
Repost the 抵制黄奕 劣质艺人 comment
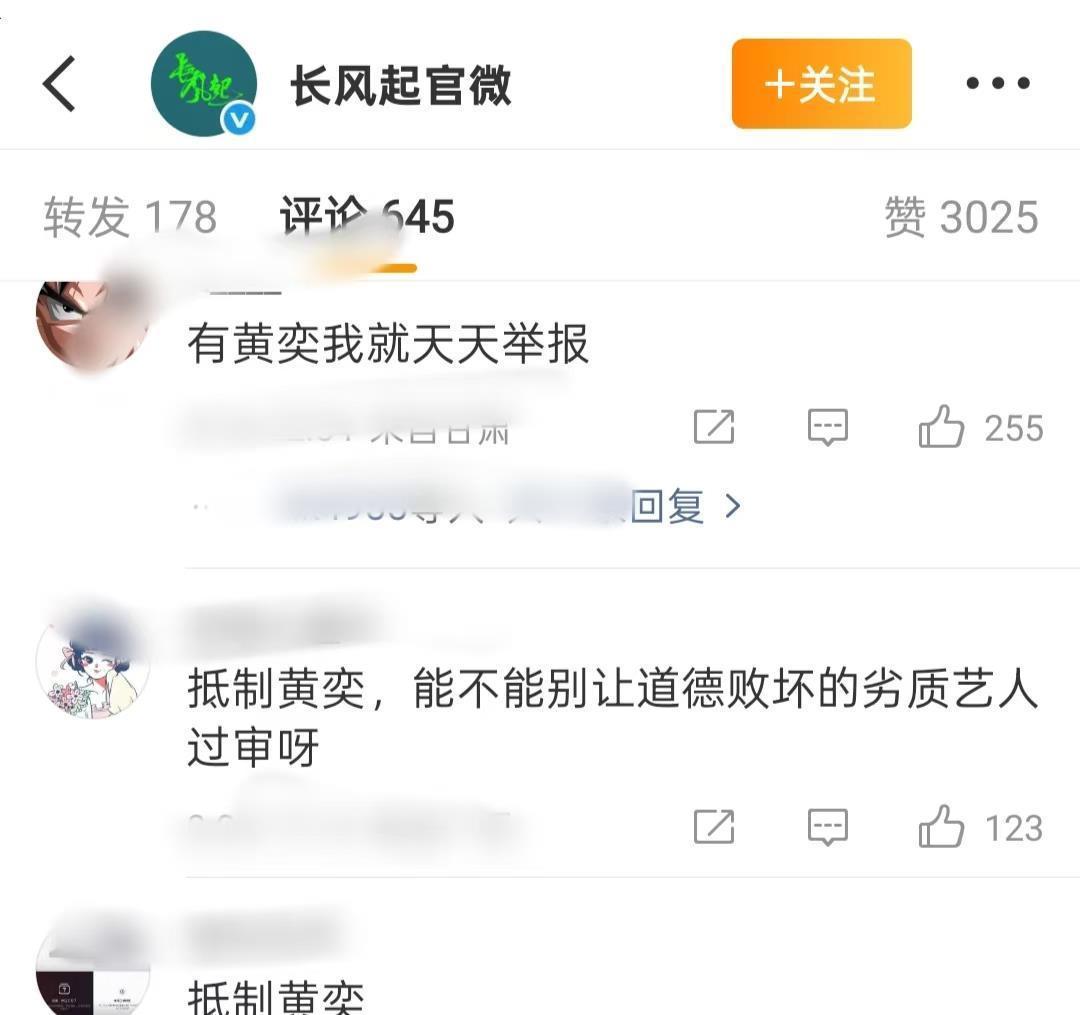(x=714, y=826)
